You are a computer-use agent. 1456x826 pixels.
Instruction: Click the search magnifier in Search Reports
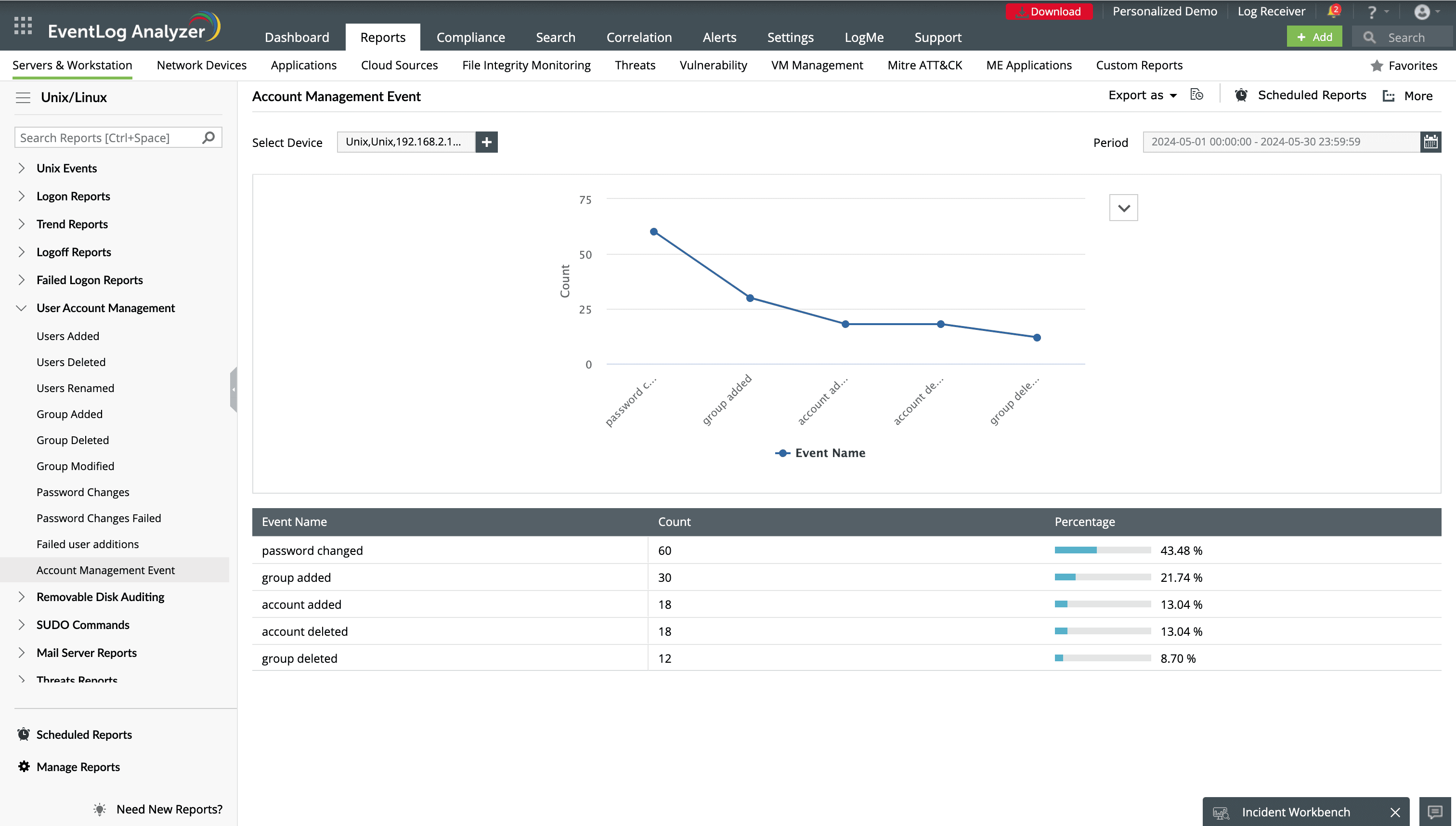[208, 137]
